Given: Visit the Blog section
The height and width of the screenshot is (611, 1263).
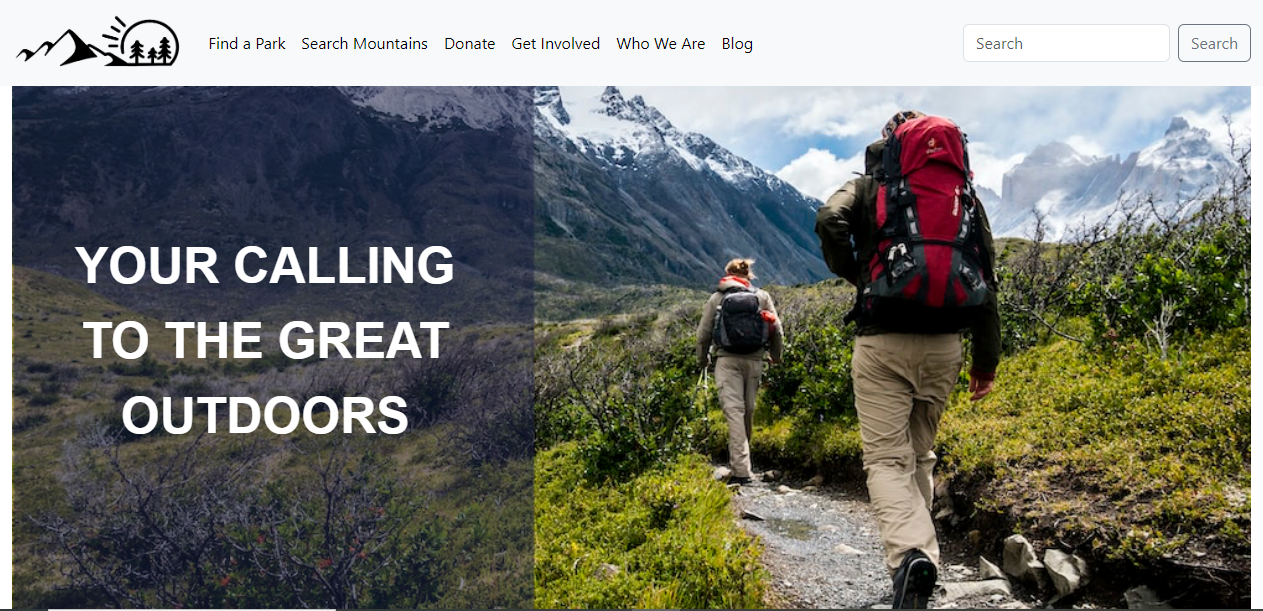Looking at the screenshot, I should pos(737,44).
